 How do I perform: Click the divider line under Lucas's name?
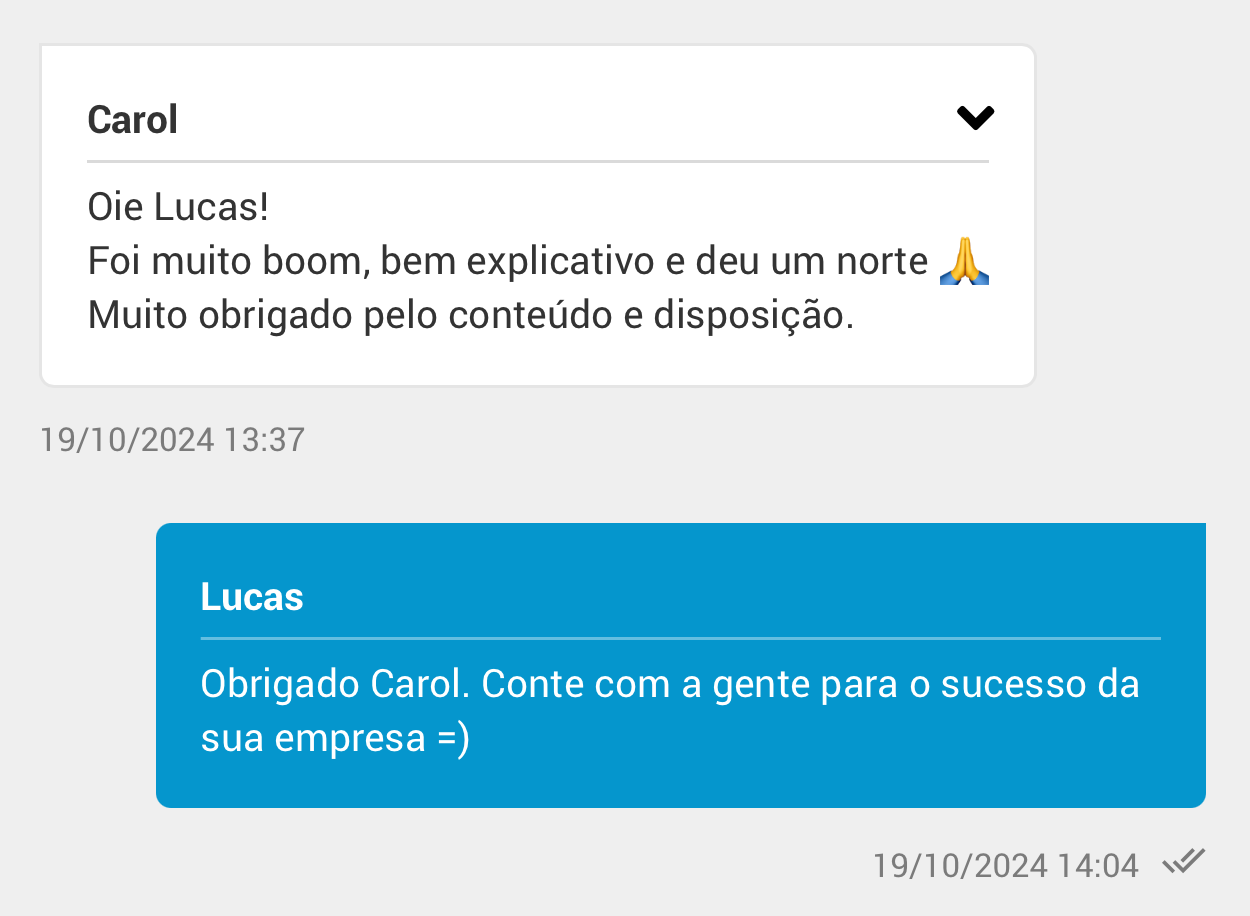(680, 638)
